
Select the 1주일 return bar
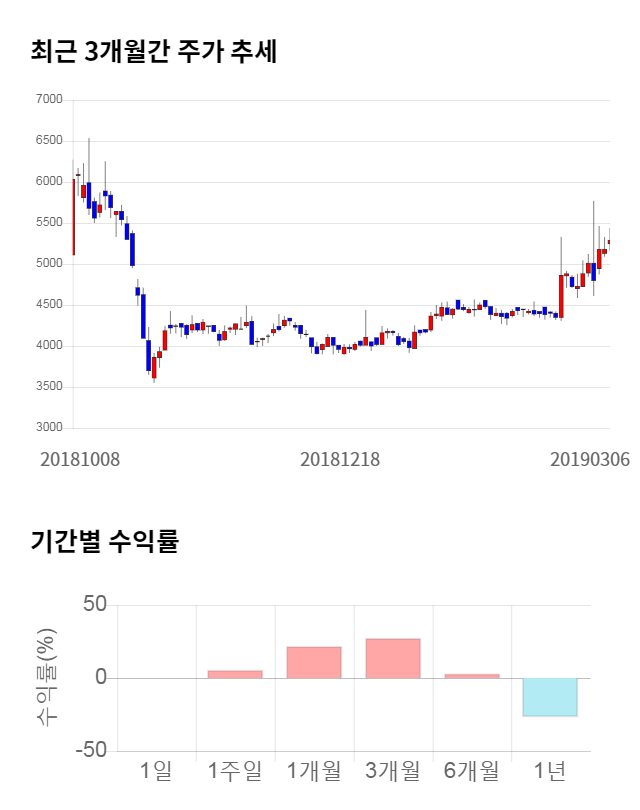pyautogui.click(x=235, y=674)
